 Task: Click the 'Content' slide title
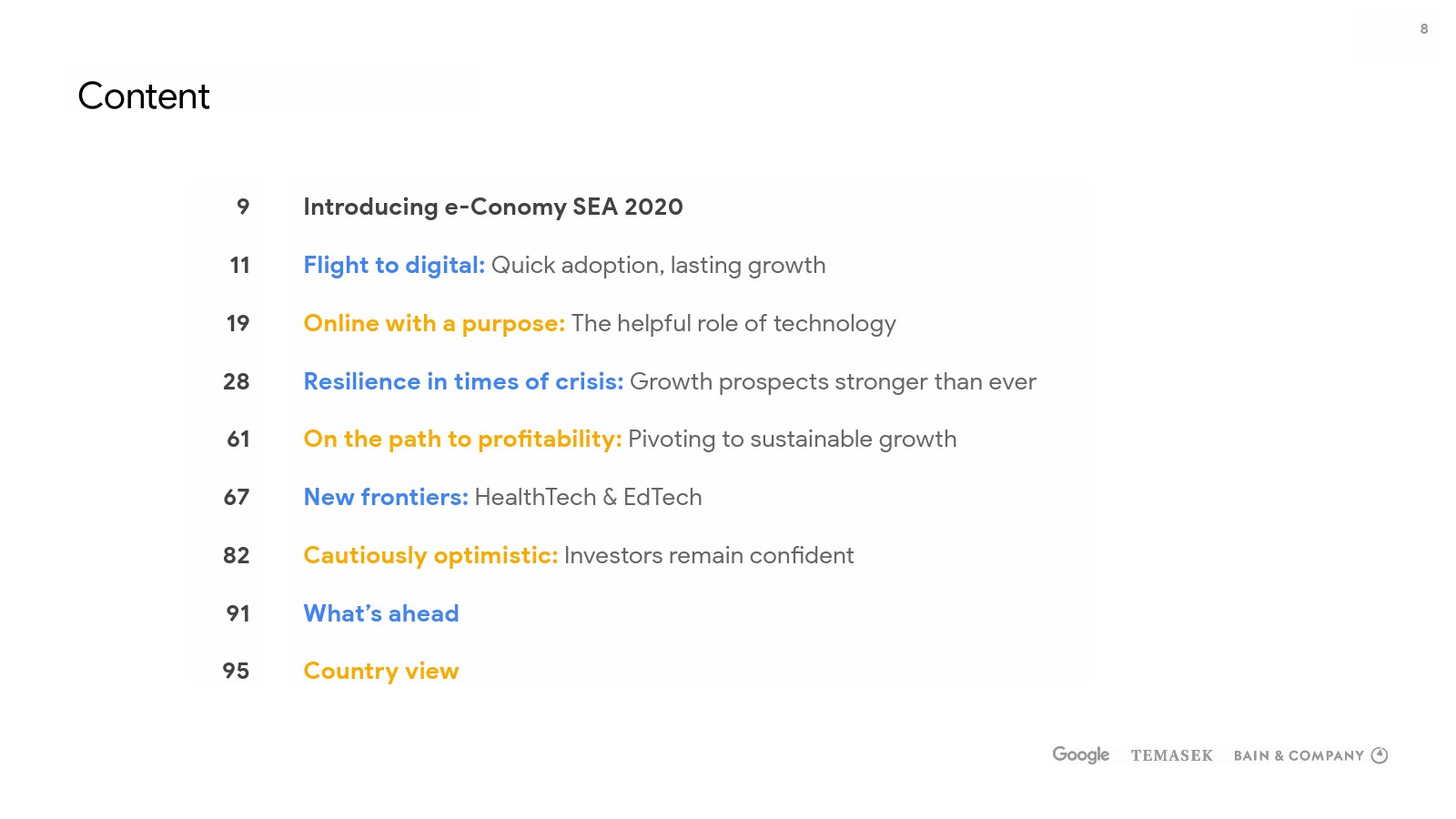144,96
